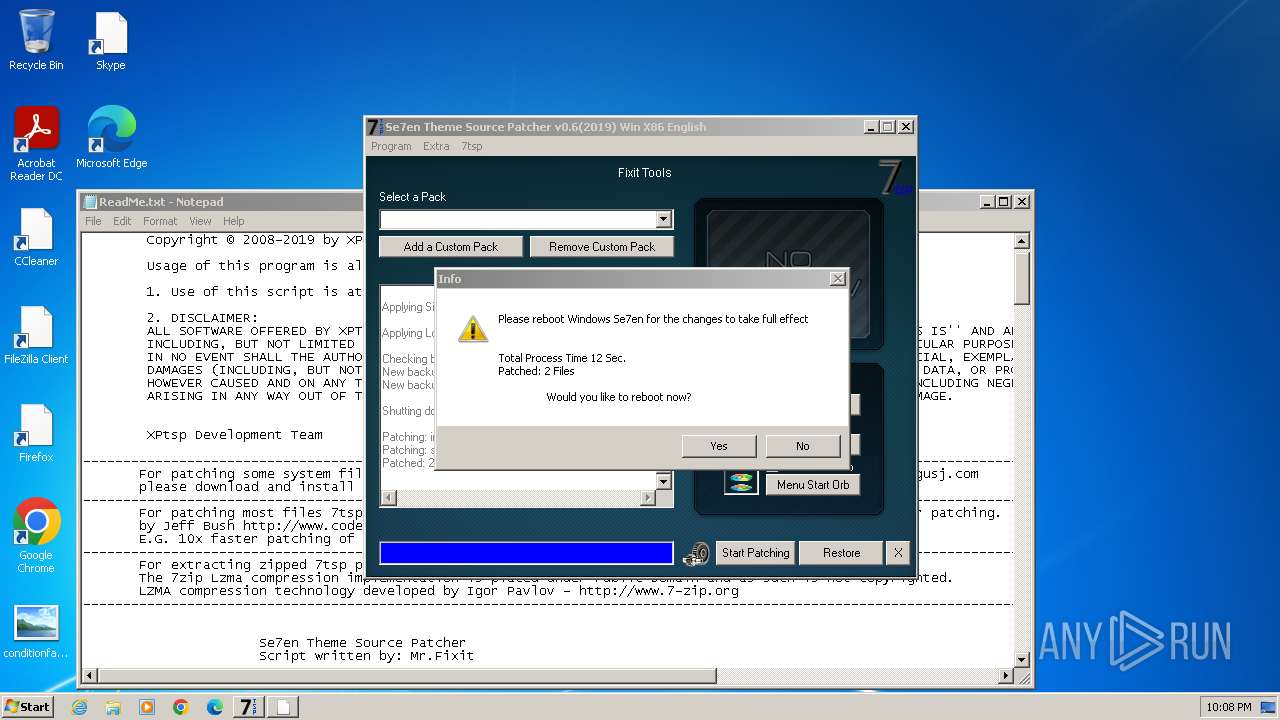Click the blue patching progress bar
The image size is (1280, 720).
[x=526, y=553]
